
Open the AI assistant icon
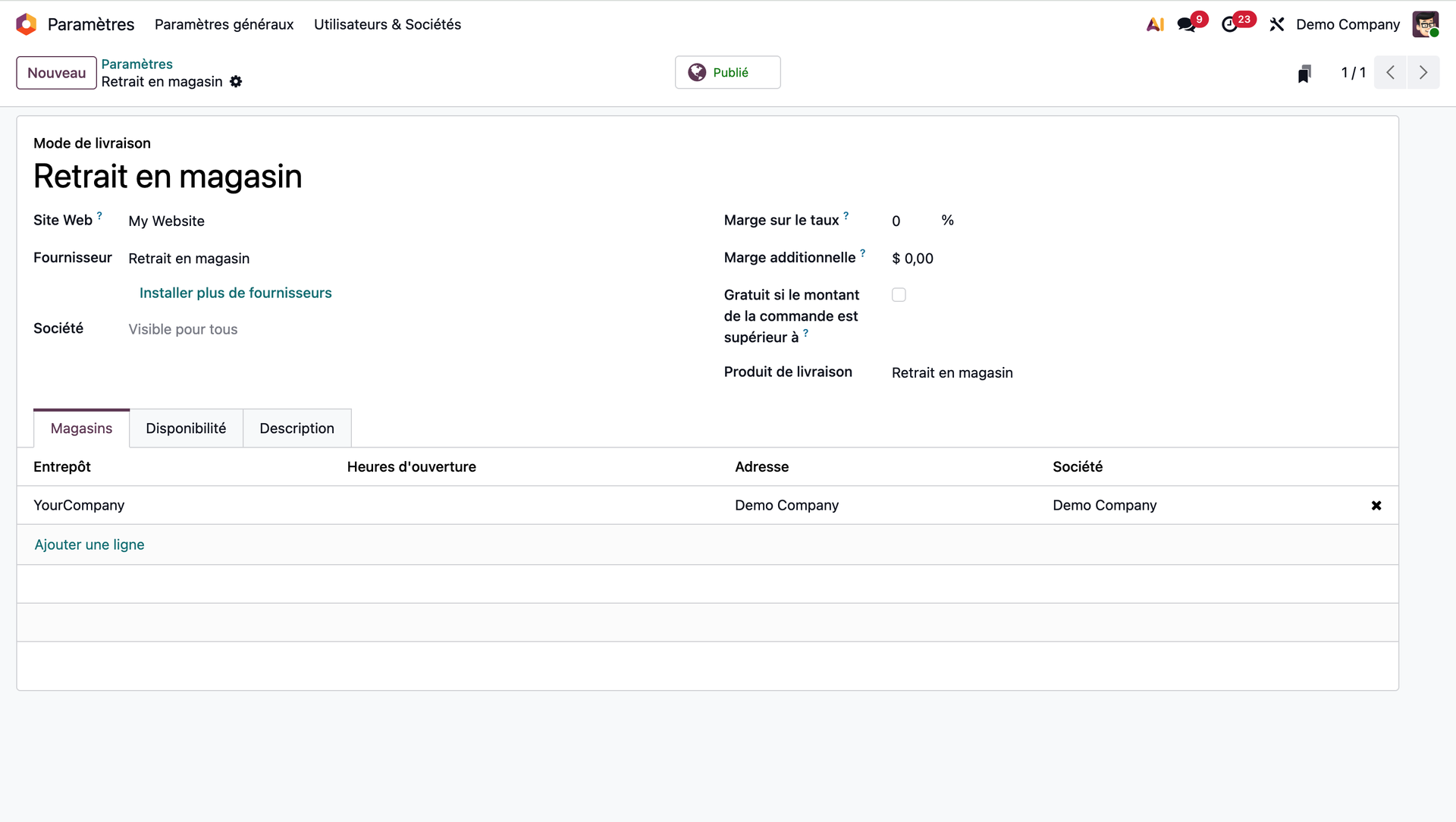click(1155, 24)
